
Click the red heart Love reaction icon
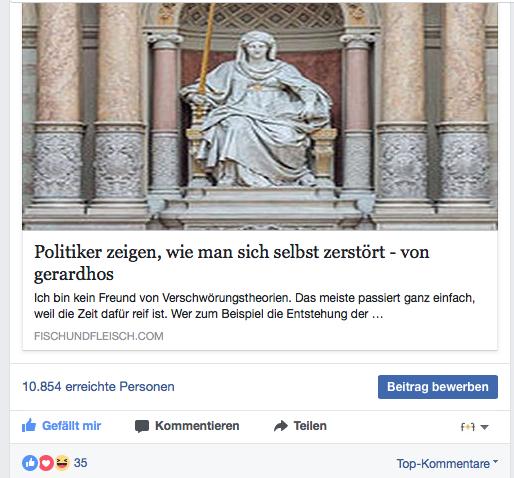tap(46, 463)
